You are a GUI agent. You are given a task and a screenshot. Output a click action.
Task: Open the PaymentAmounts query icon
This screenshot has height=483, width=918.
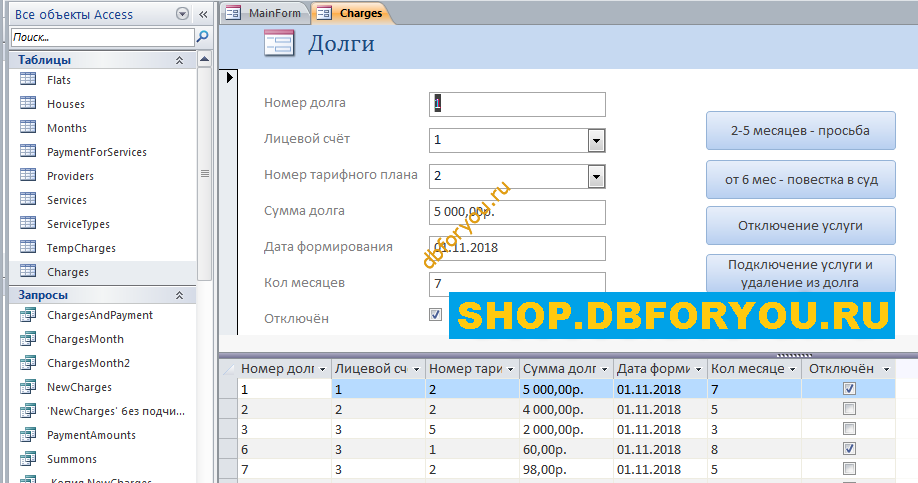pos(28,435)
